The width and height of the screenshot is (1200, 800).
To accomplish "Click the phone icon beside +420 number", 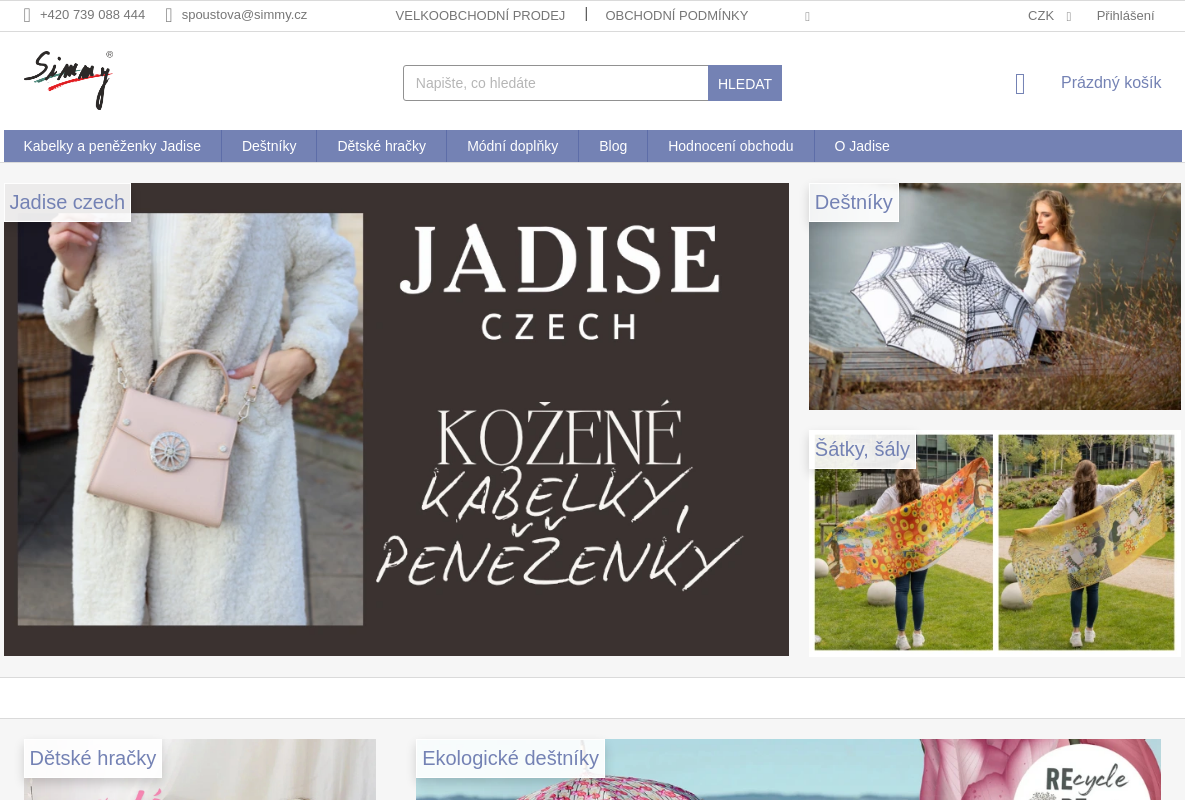I will click(27, 15).
